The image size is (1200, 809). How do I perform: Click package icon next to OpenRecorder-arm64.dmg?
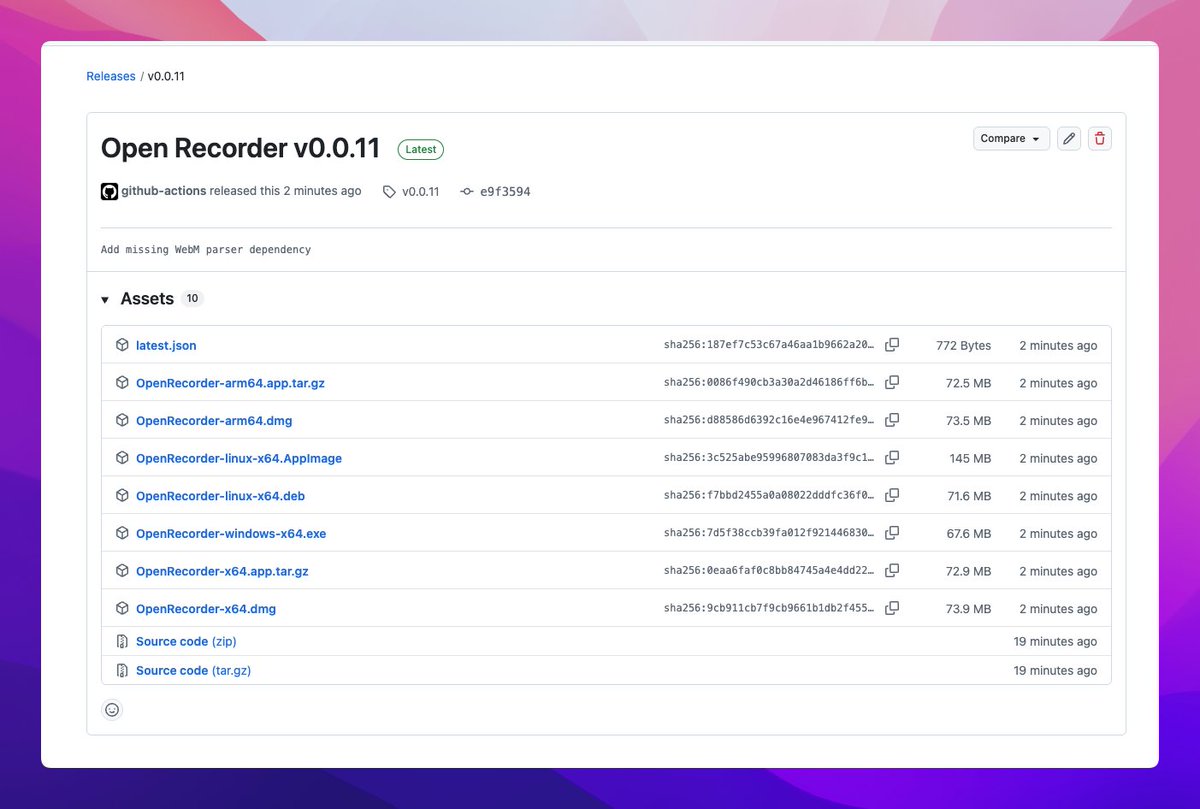pyautogui.click(x=122, y=420)
